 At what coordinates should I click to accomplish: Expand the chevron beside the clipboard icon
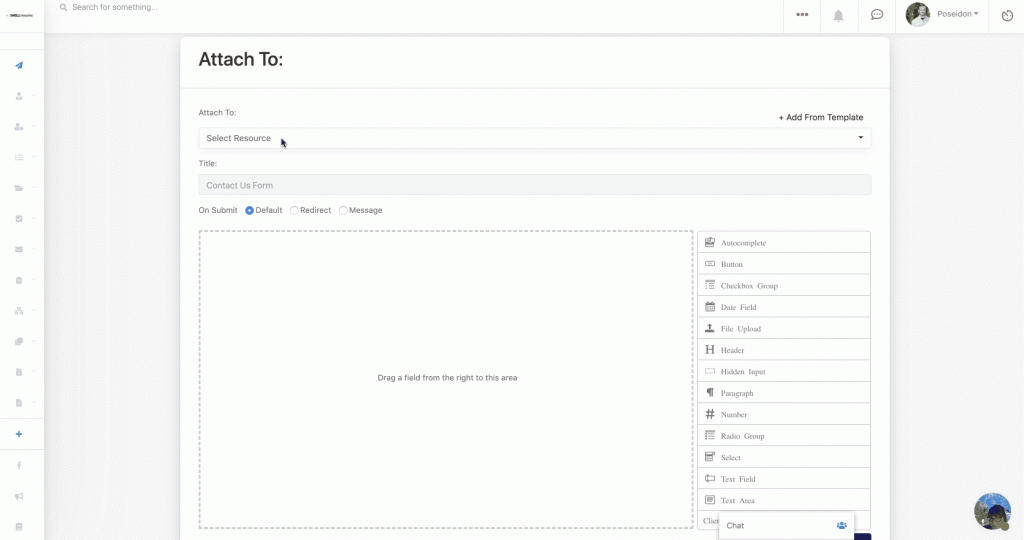click(34, 280)
